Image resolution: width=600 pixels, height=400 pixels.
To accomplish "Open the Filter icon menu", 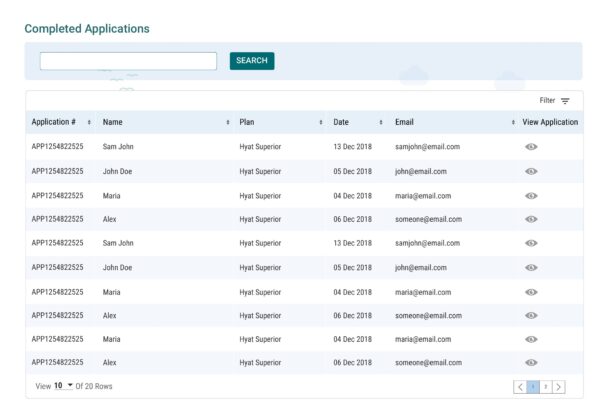I will coord(565,101).
